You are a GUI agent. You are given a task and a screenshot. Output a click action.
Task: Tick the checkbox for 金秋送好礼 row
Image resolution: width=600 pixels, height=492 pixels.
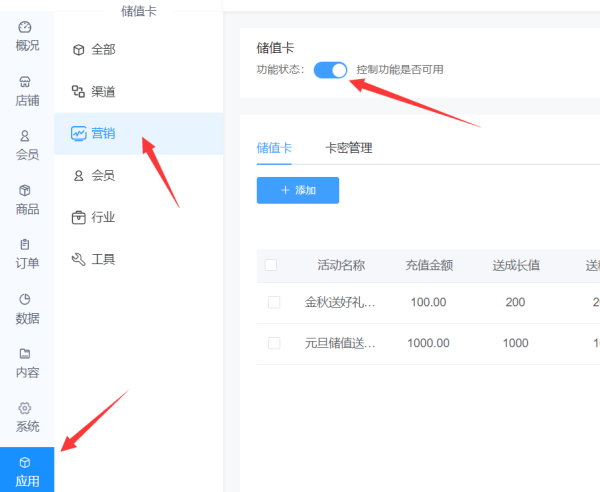pyautogui.click(x=274, y=302)
